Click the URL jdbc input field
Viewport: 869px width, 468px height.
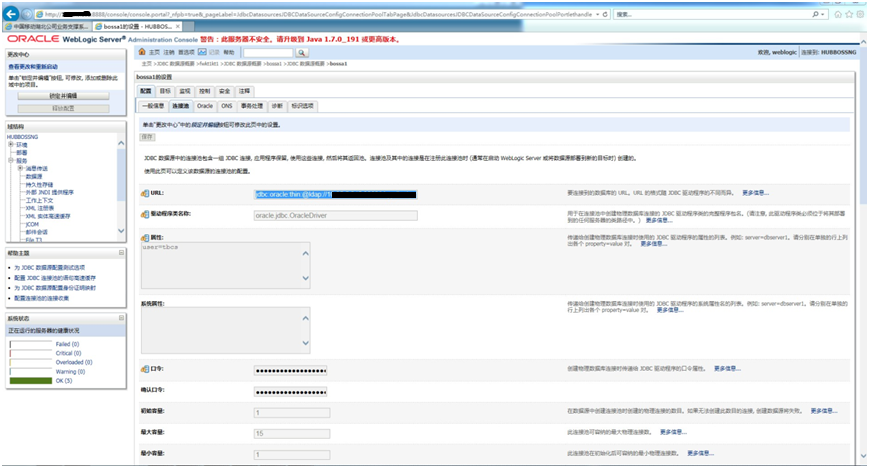click(335, 195)
